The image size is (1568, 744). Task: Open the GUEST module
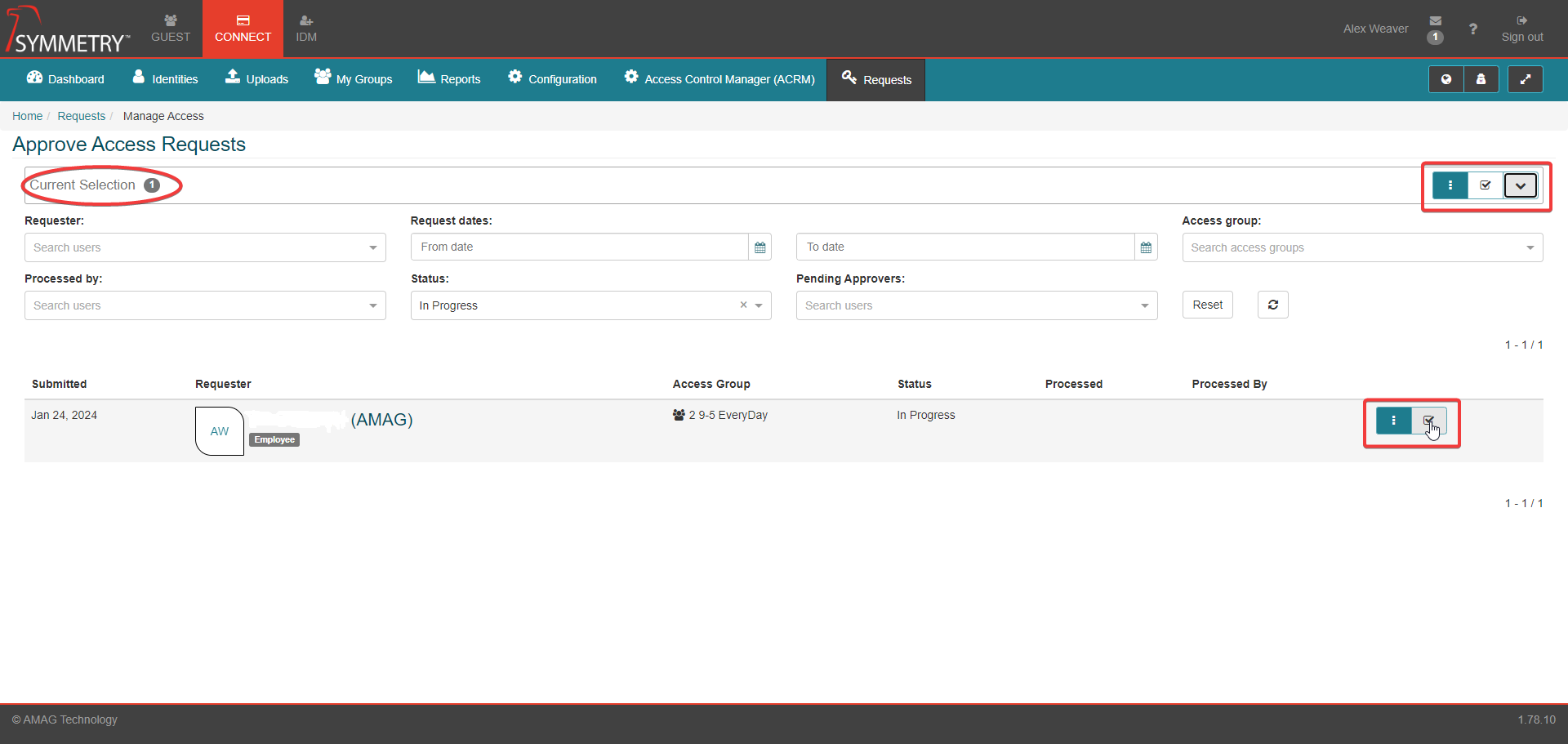tap(170, 29)
